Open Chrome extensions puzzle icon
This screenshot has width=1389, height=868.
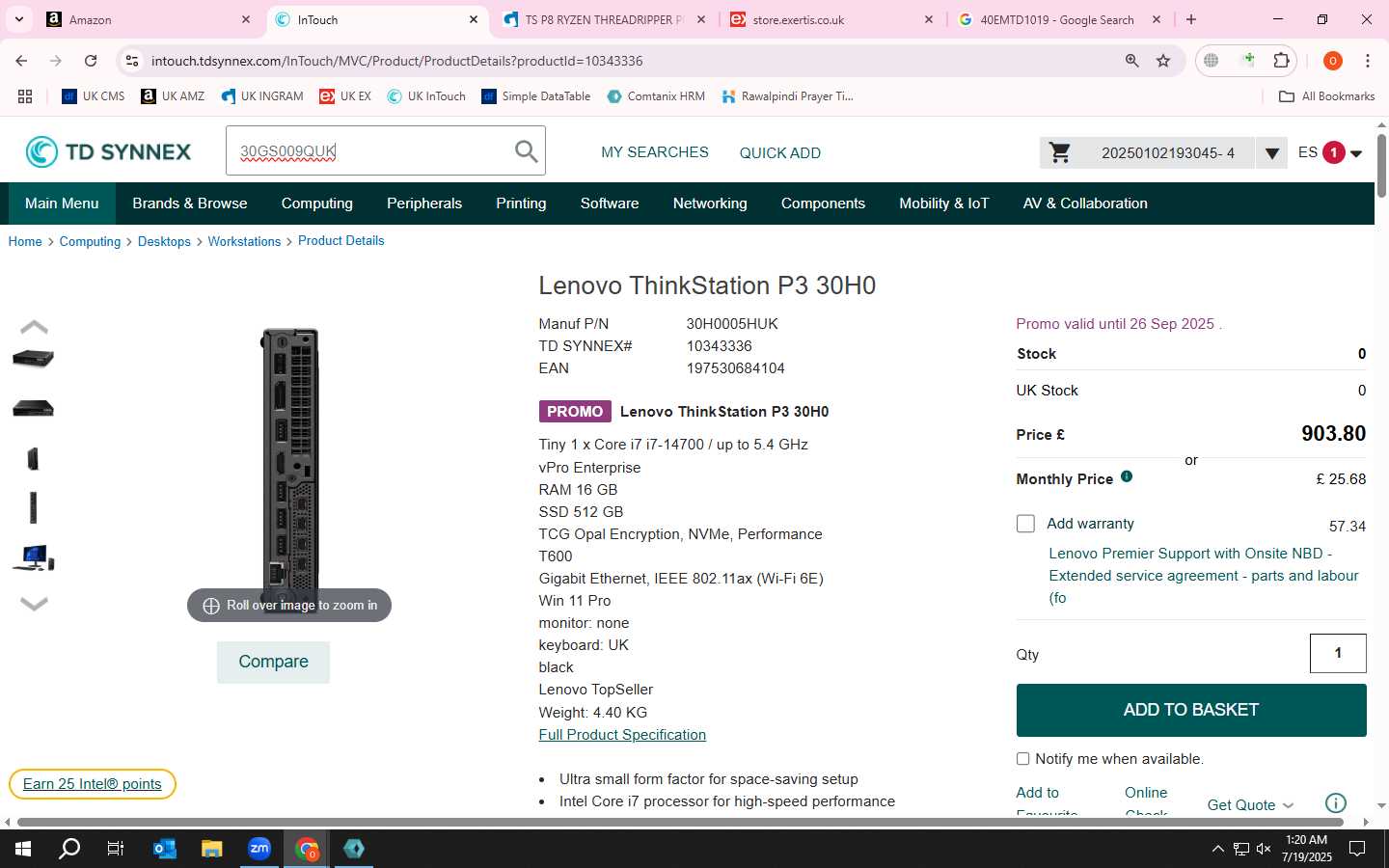point(1281,61)
